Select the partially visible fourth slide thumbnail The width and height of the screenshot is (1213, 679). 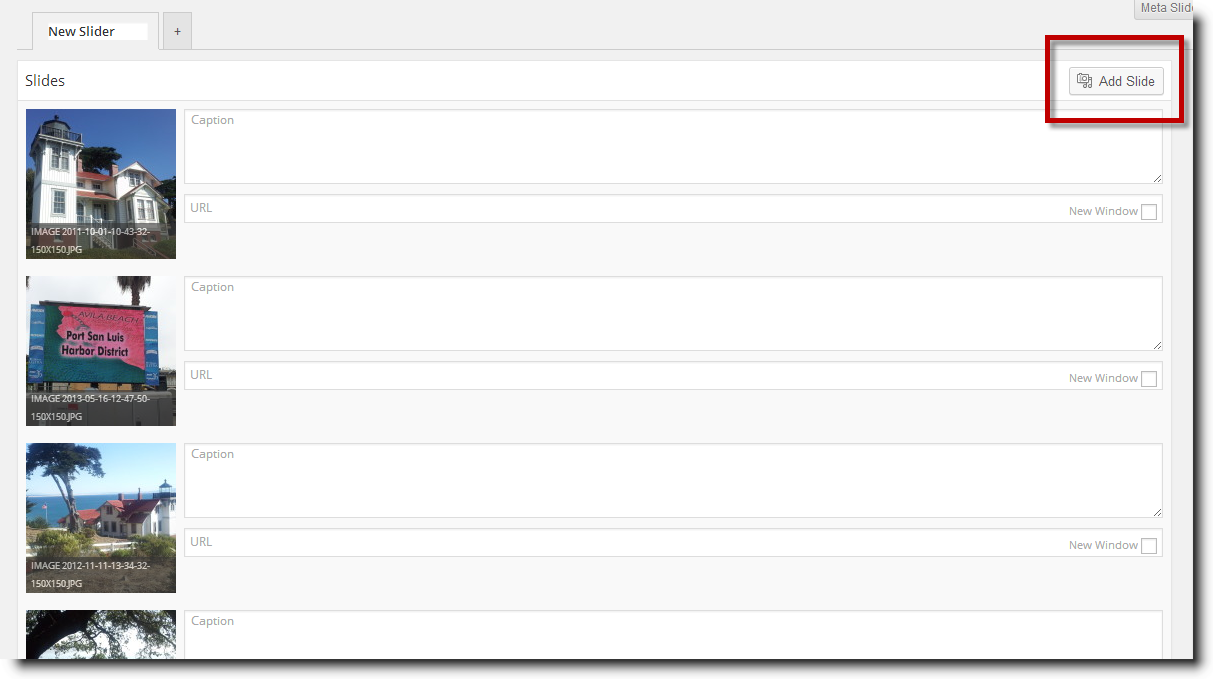coord(101,635)
